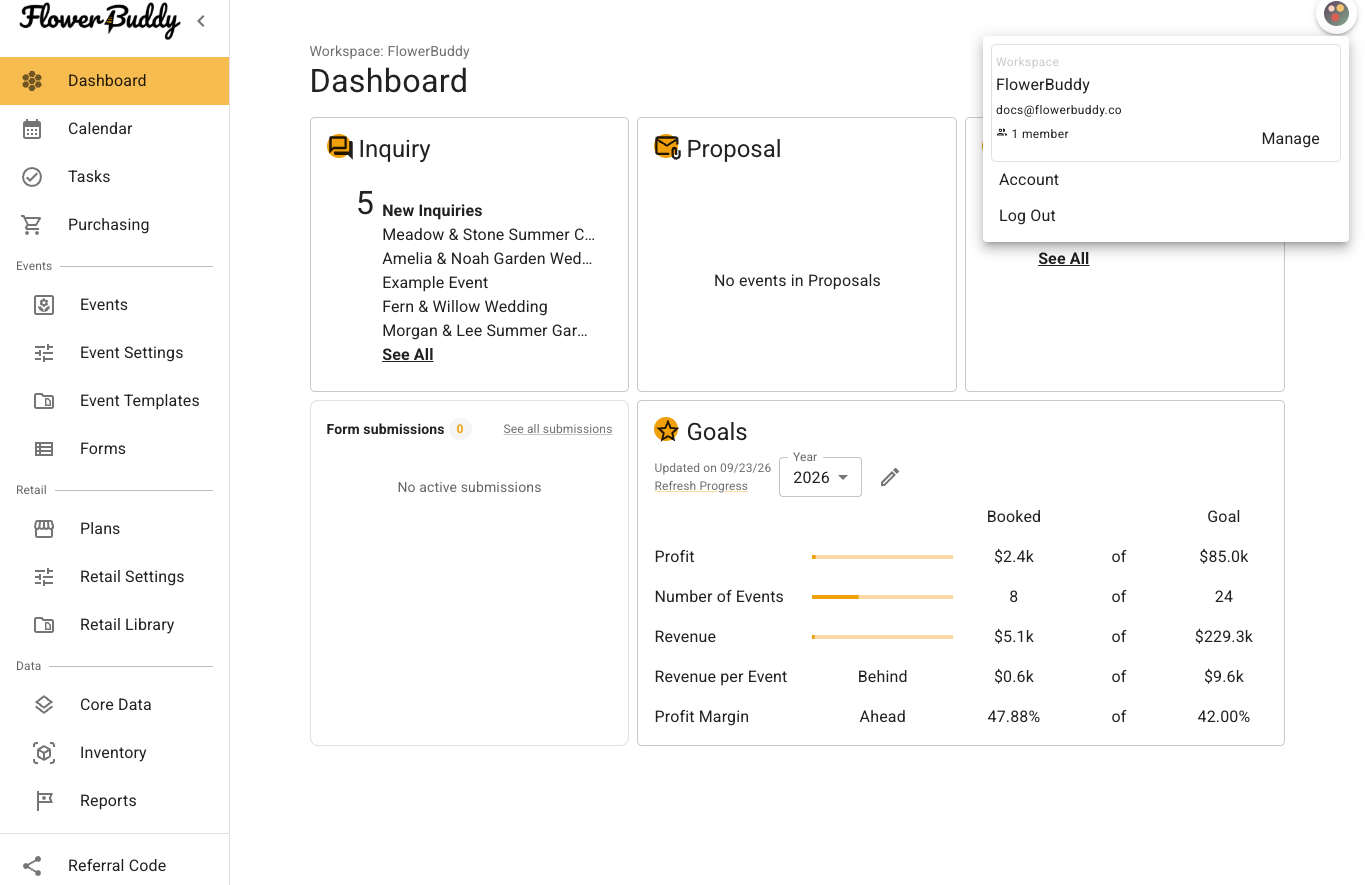This screenshot has height=885, width=1365.
Task: Click the Form submissions count badge
Action: [x=460, y=429]
